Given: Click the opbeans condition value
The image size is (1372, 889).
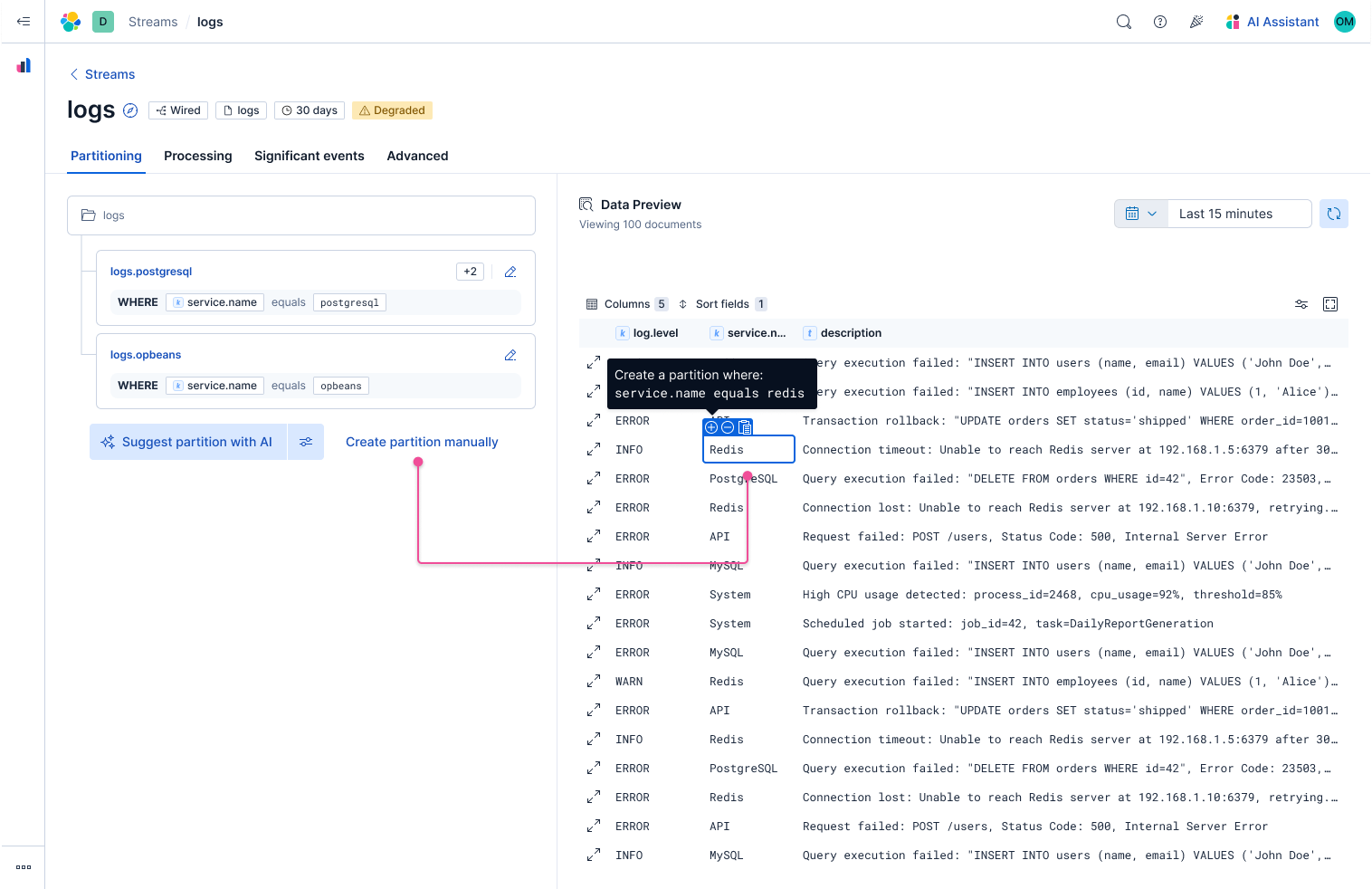Looking at the screenshot, I should tap(341, 386).
